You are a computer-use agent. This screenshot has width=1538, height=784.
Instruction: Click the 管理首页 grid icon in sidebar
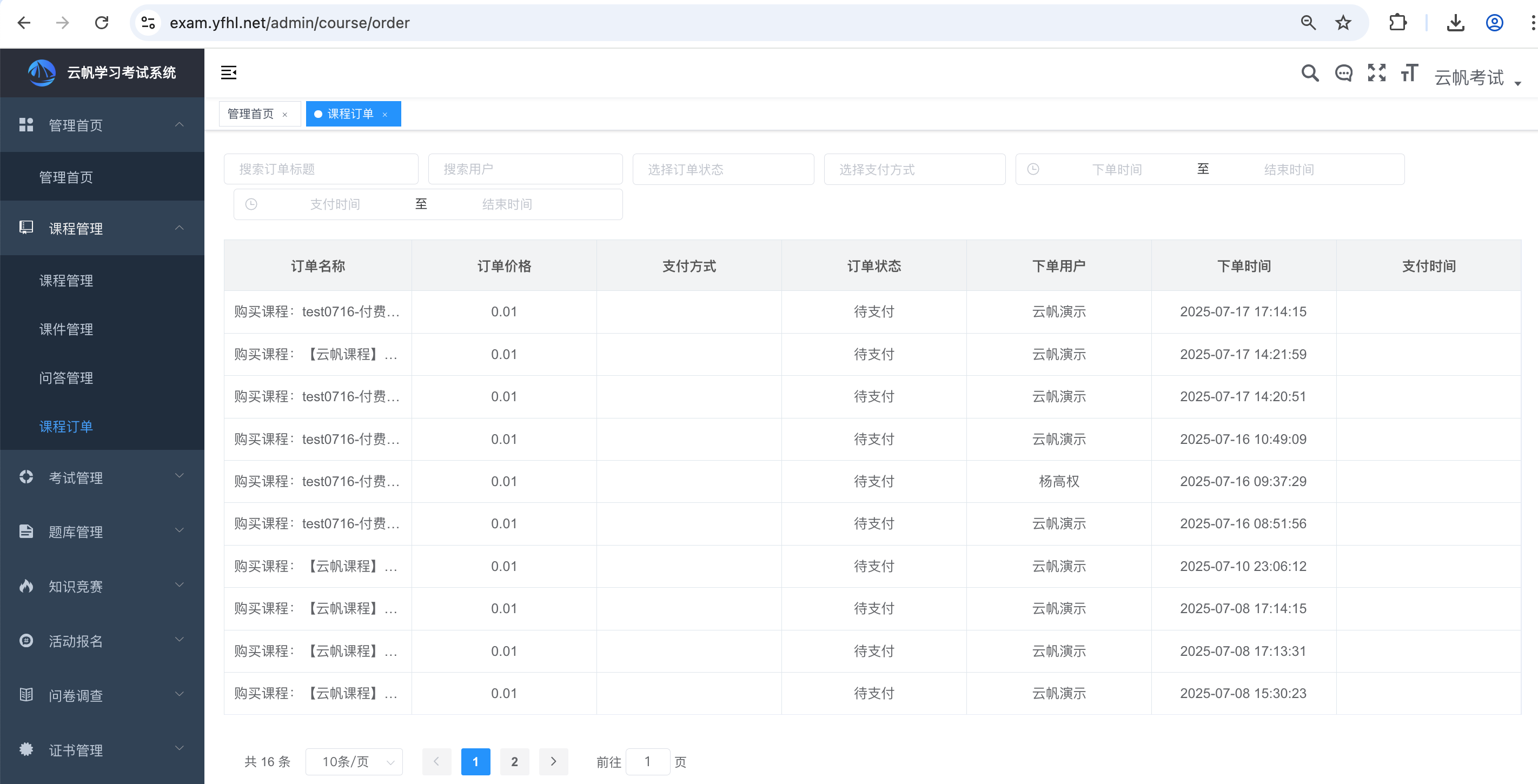[x=26, y=125]
